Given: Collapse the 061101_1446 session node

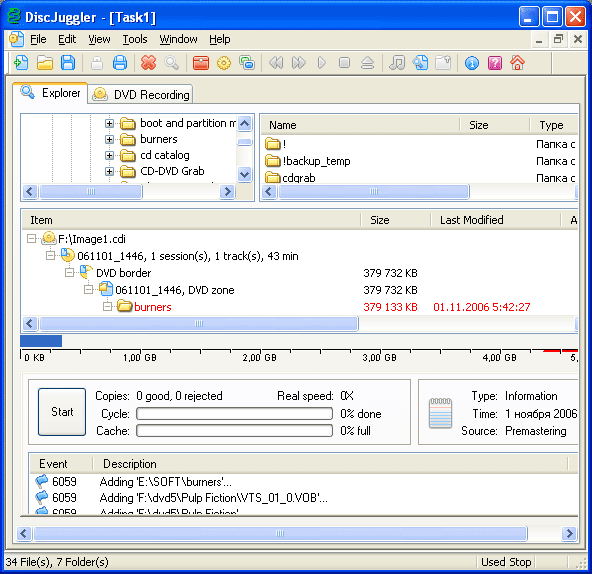Looking at the screenshot, I should 50,256.
